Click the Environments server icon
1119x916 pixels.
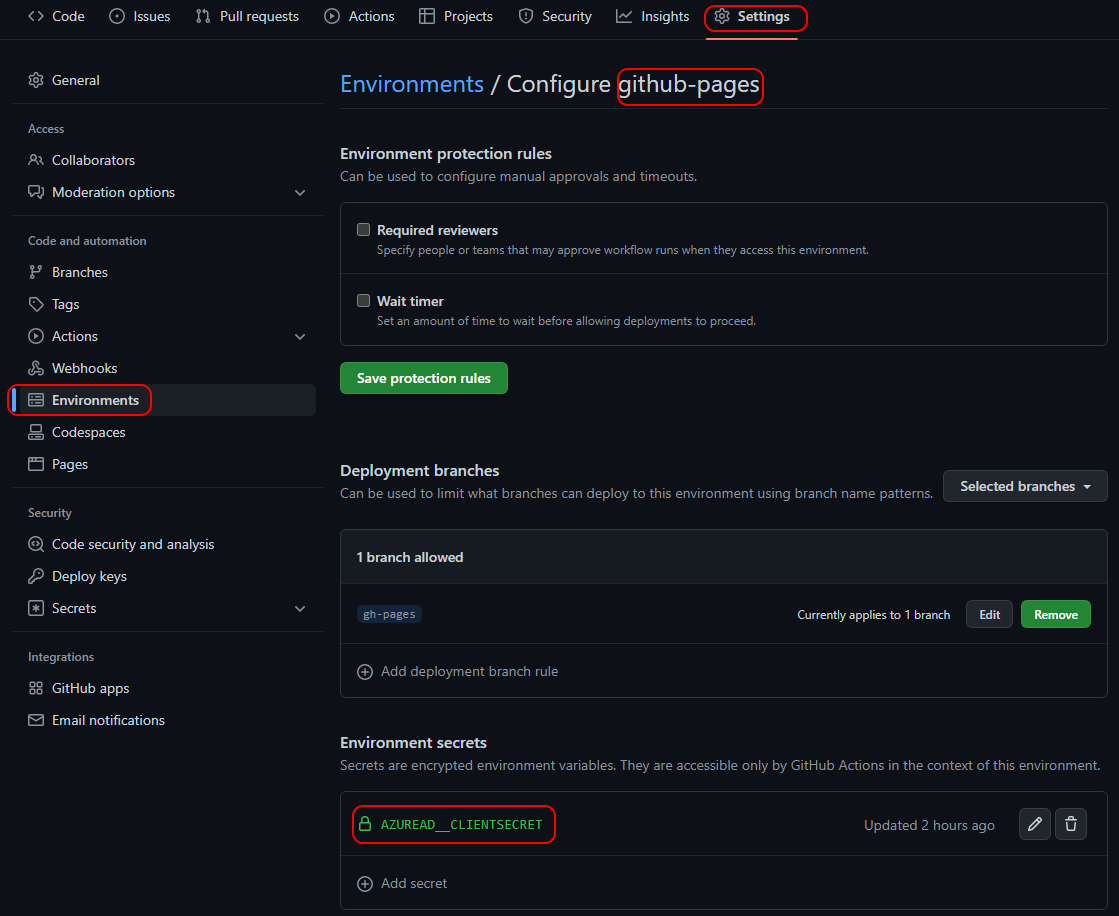pos(36,400)
